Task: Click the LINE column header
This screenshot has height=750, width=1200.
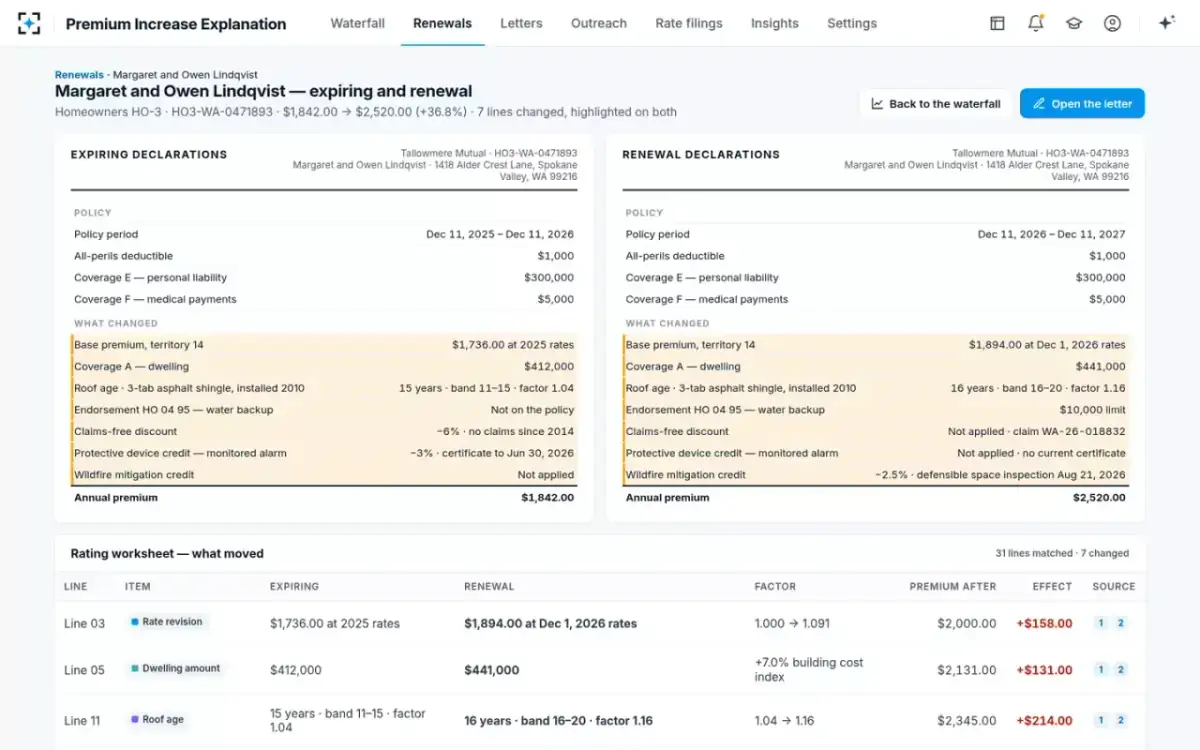Action: click(x=75, y=587)
